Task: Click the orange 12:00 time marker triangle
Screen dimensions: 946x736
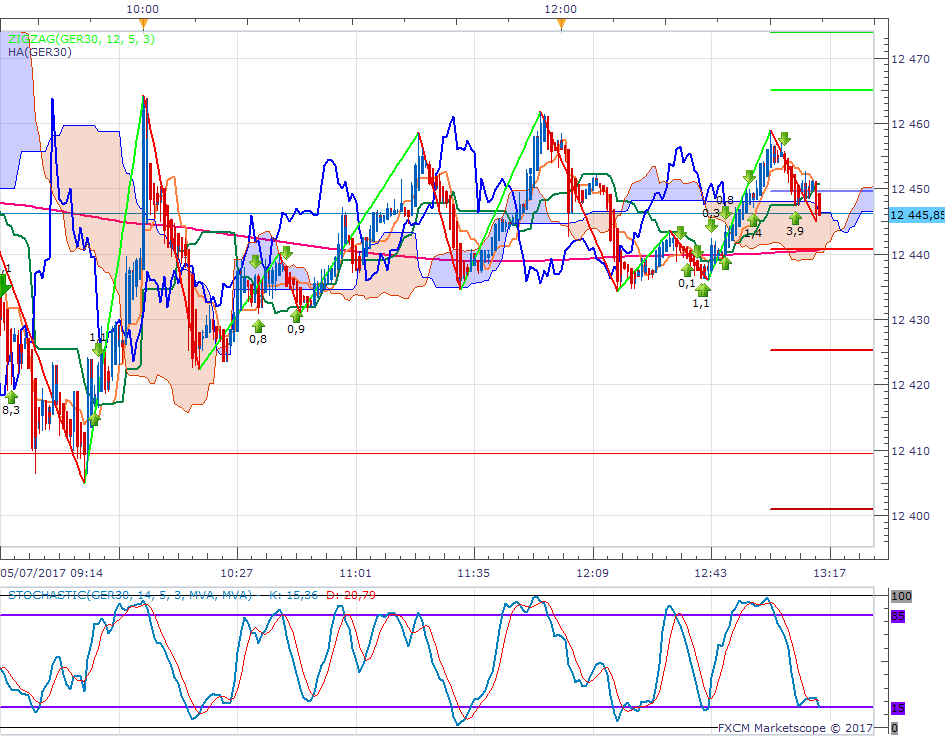Action: pyautogui.click(x=561, y=22)
